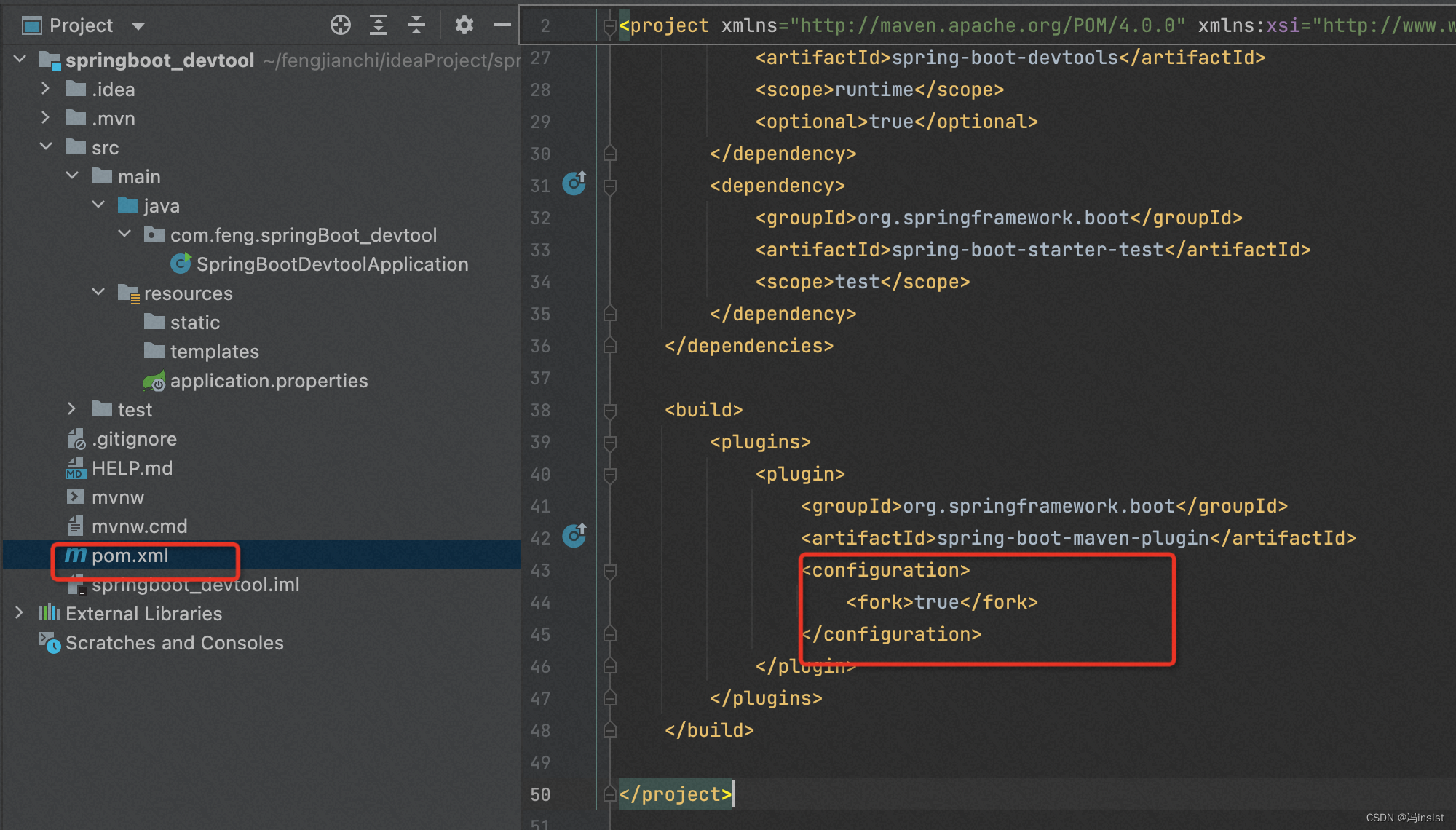Click the Maven 'm' icon next to pom.xml
The height and width of the screenshot is (830, 1456).
tap(74, 555)
